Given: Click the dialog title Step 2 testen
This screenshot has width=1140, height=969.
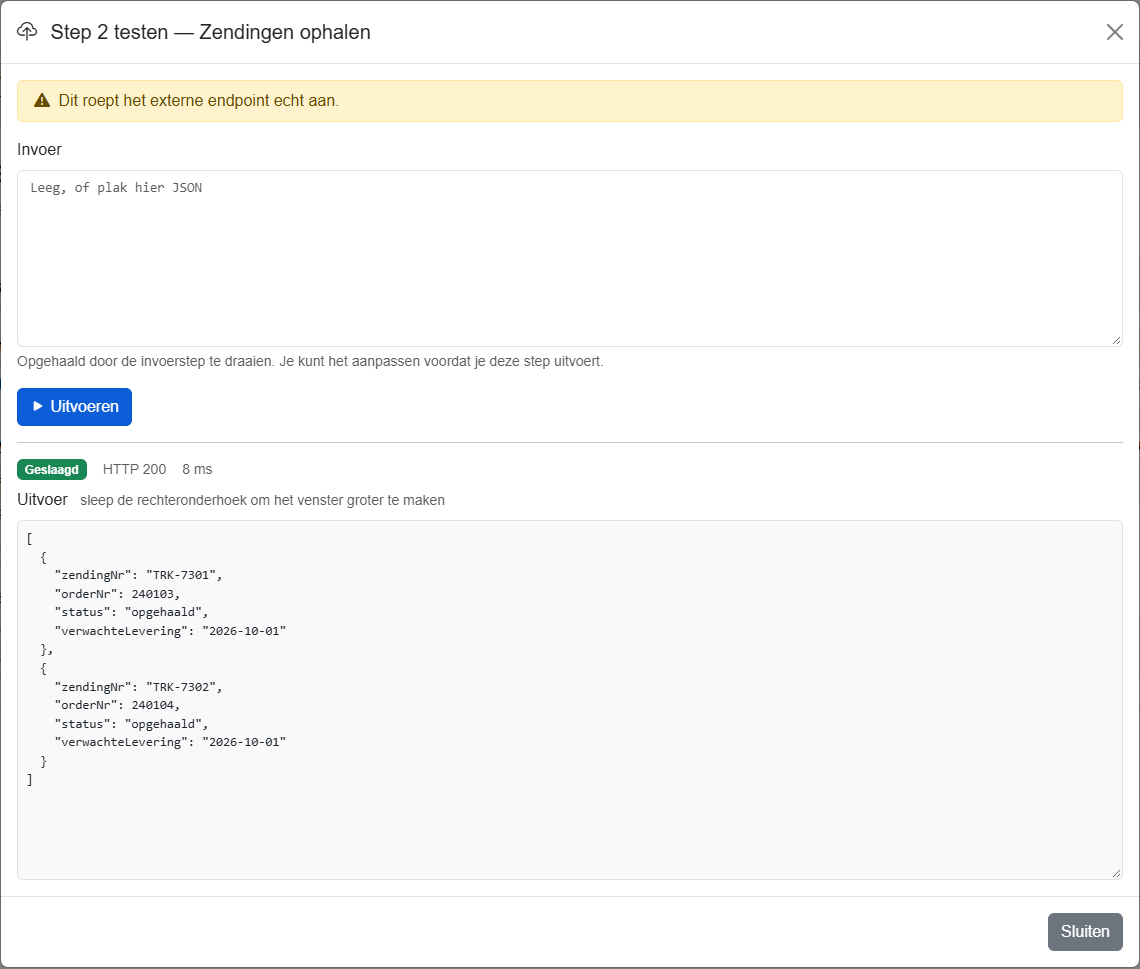Looking at the screenshot, I should click(109, 32).
